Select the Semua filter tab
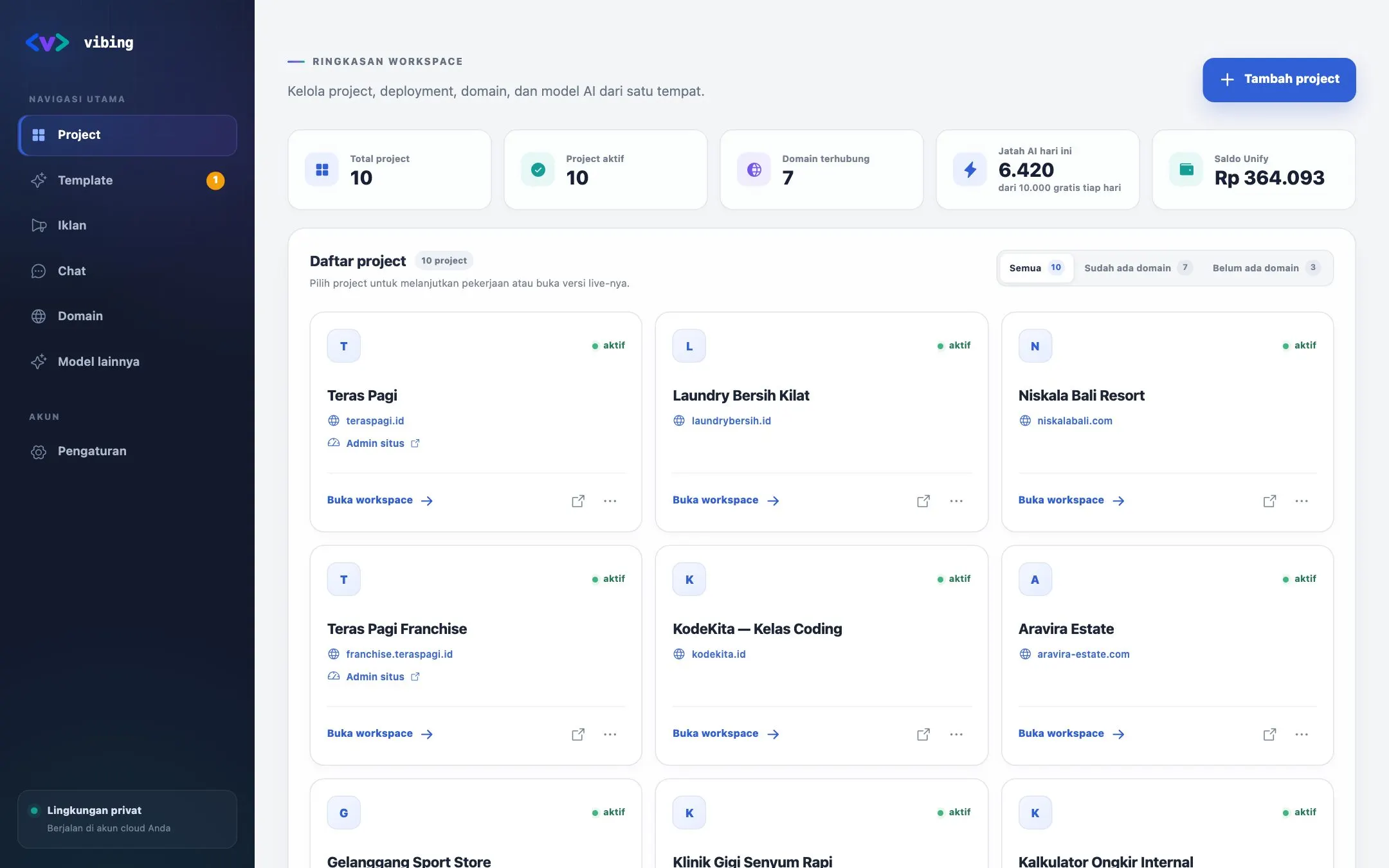 click(1037, 268)
